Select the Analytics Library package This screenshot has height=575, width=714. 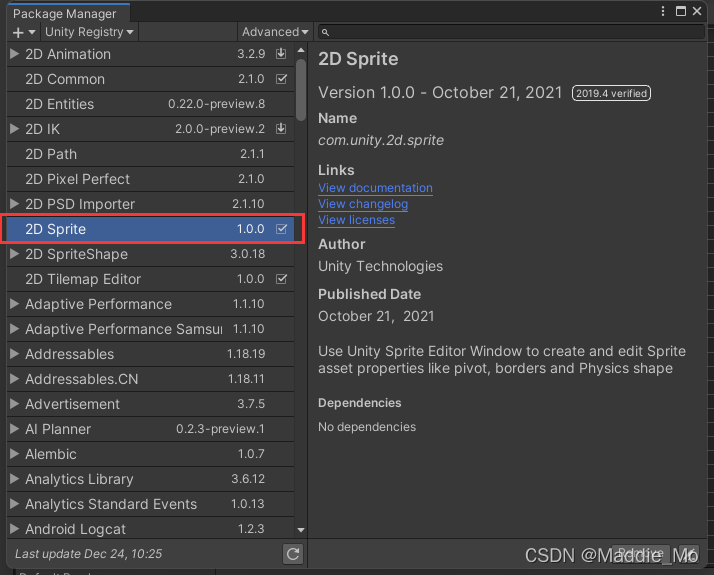pos(150,479)
